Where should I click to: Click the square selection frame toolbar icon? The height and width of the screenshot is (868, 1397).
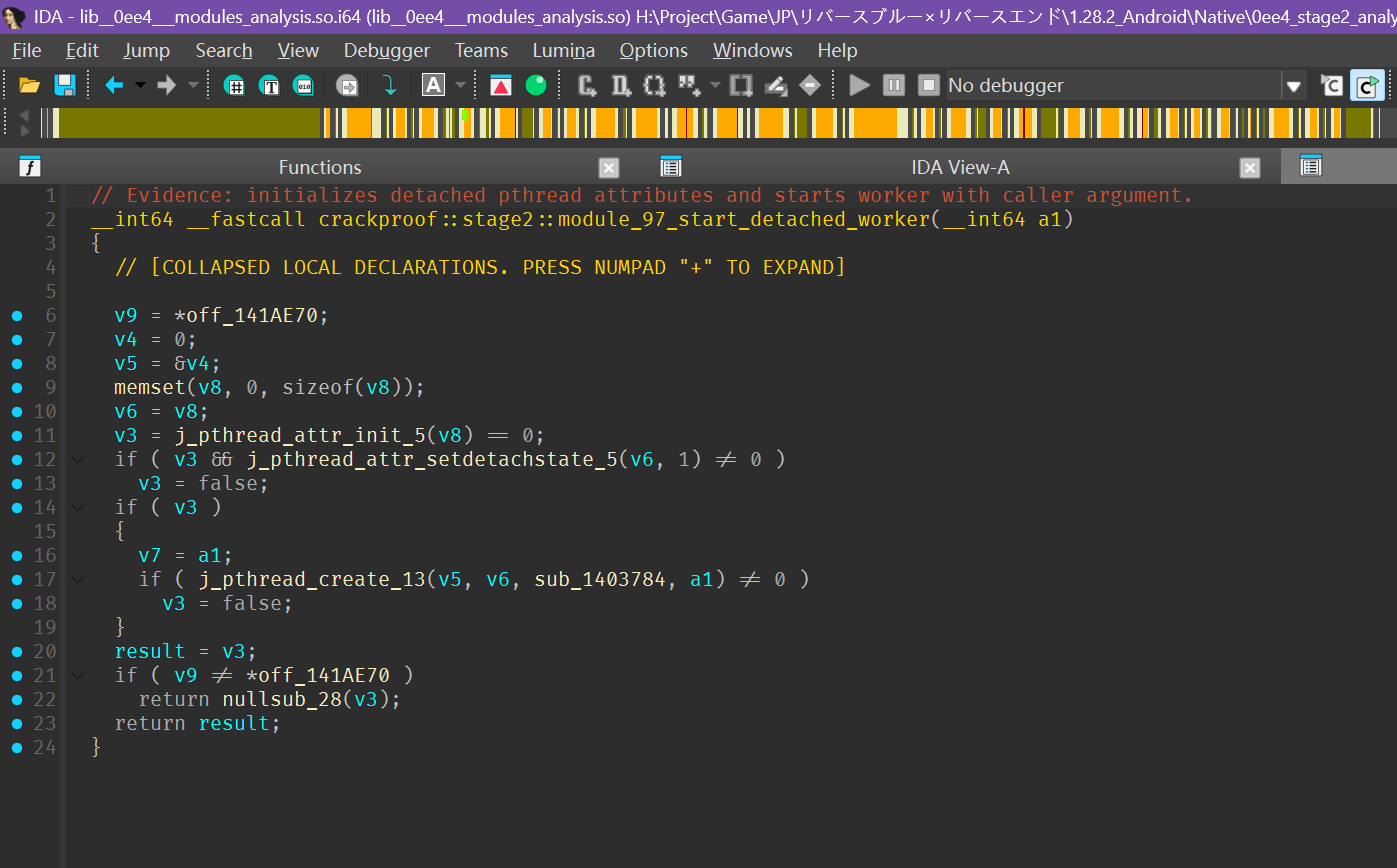point(741,86)
